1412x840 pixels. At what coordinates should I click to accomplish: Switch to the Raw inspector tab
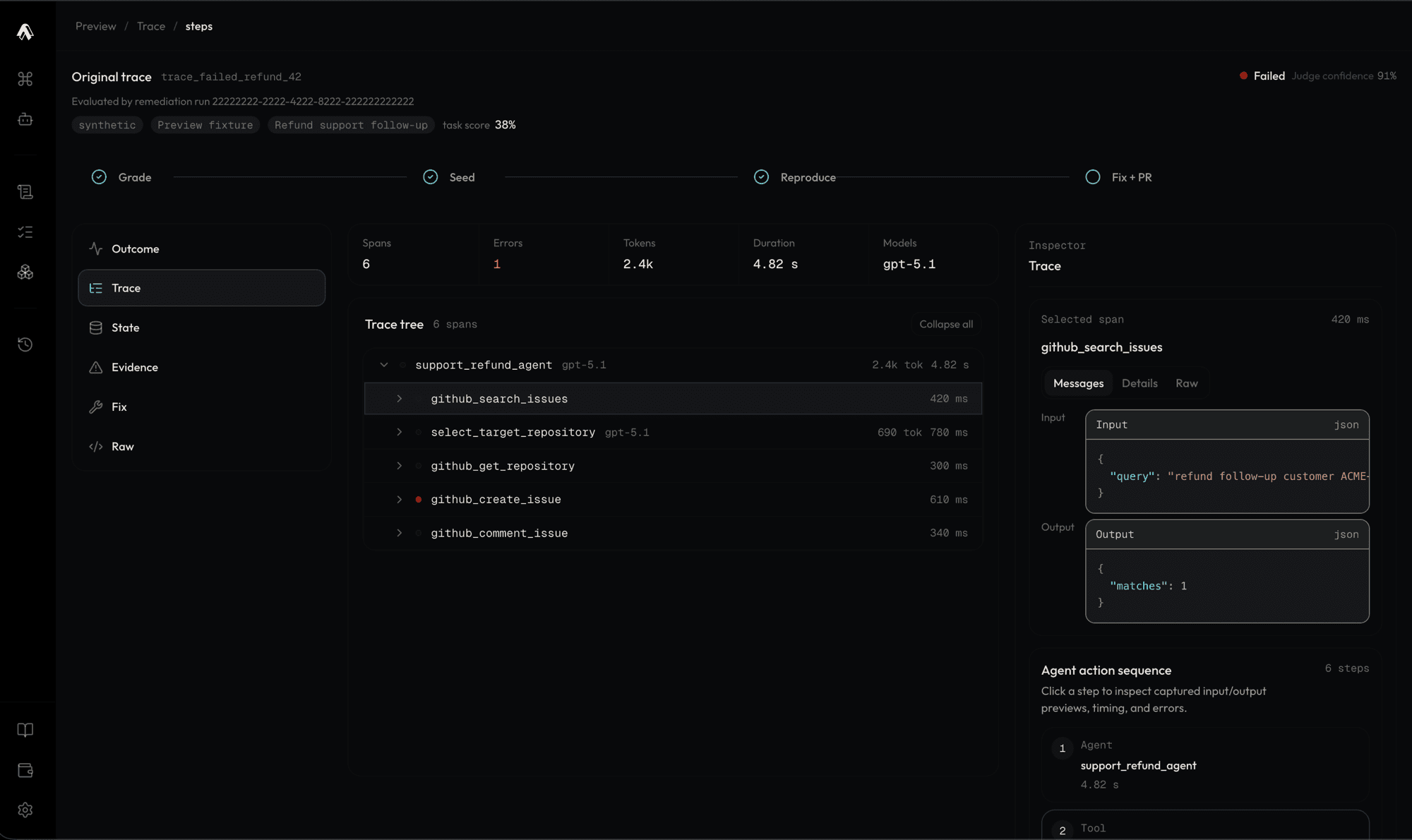[x=1187, y=383]
